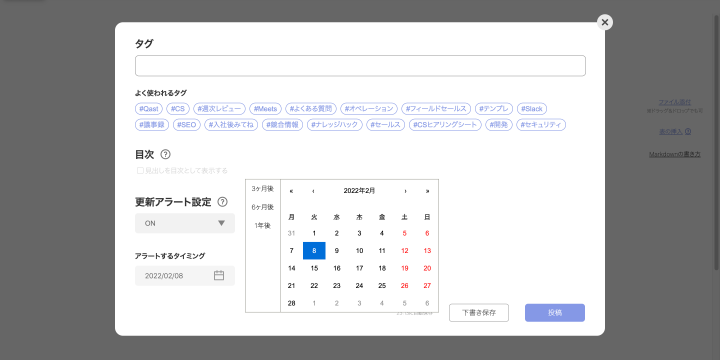
Task: Close the dialog with the X icon
Action: (x=605, y=22)
